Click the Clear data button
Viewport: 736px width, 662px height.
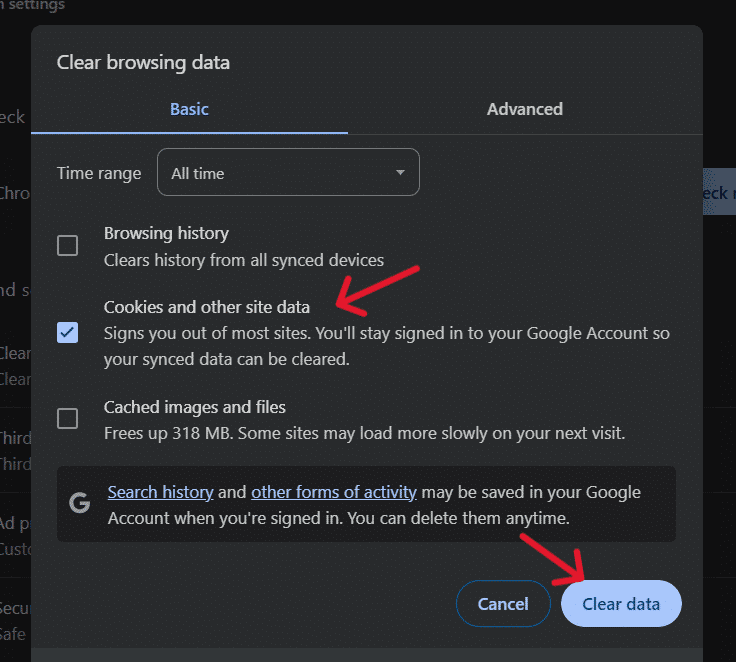(621, 604)
